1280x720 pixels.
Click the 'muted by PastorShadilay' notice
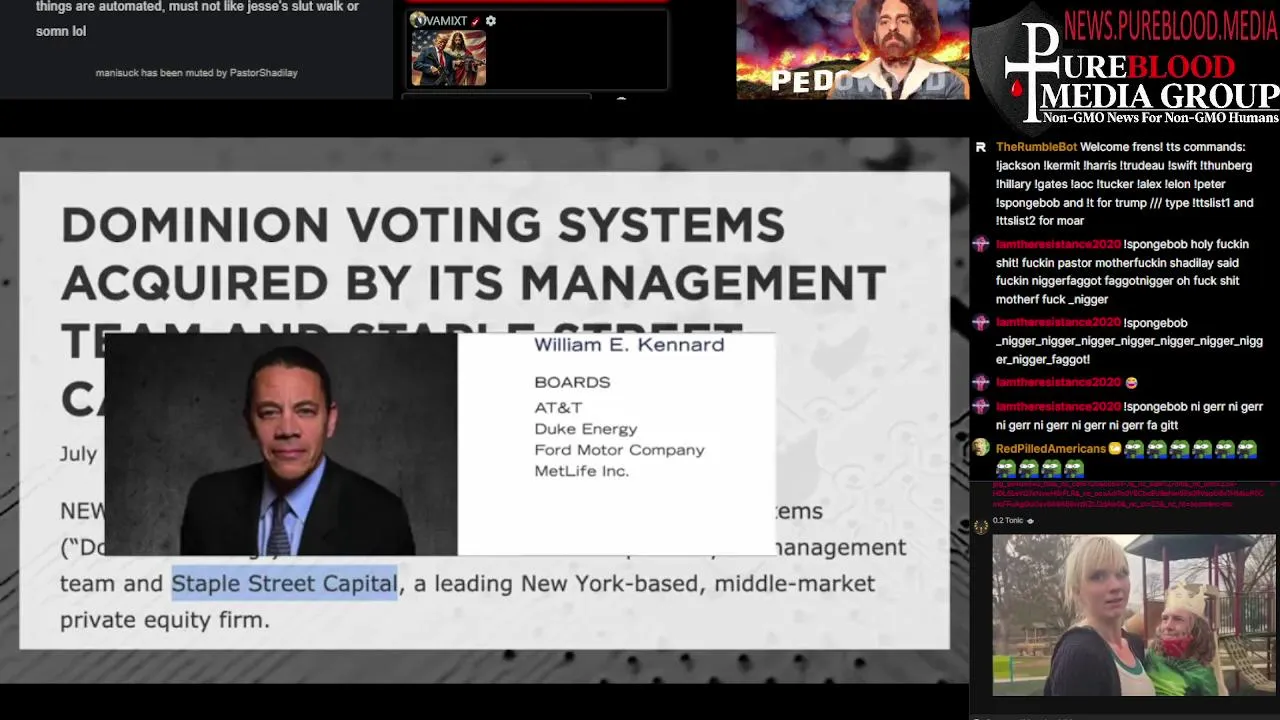point(197,73)
